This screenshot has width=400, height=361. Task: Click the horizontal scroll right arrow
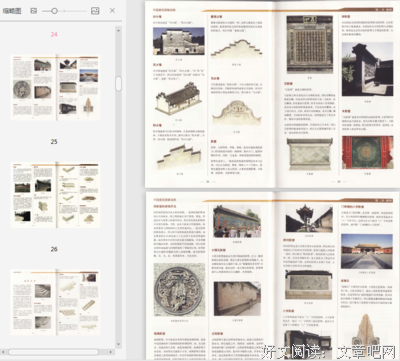pos(111,352)
